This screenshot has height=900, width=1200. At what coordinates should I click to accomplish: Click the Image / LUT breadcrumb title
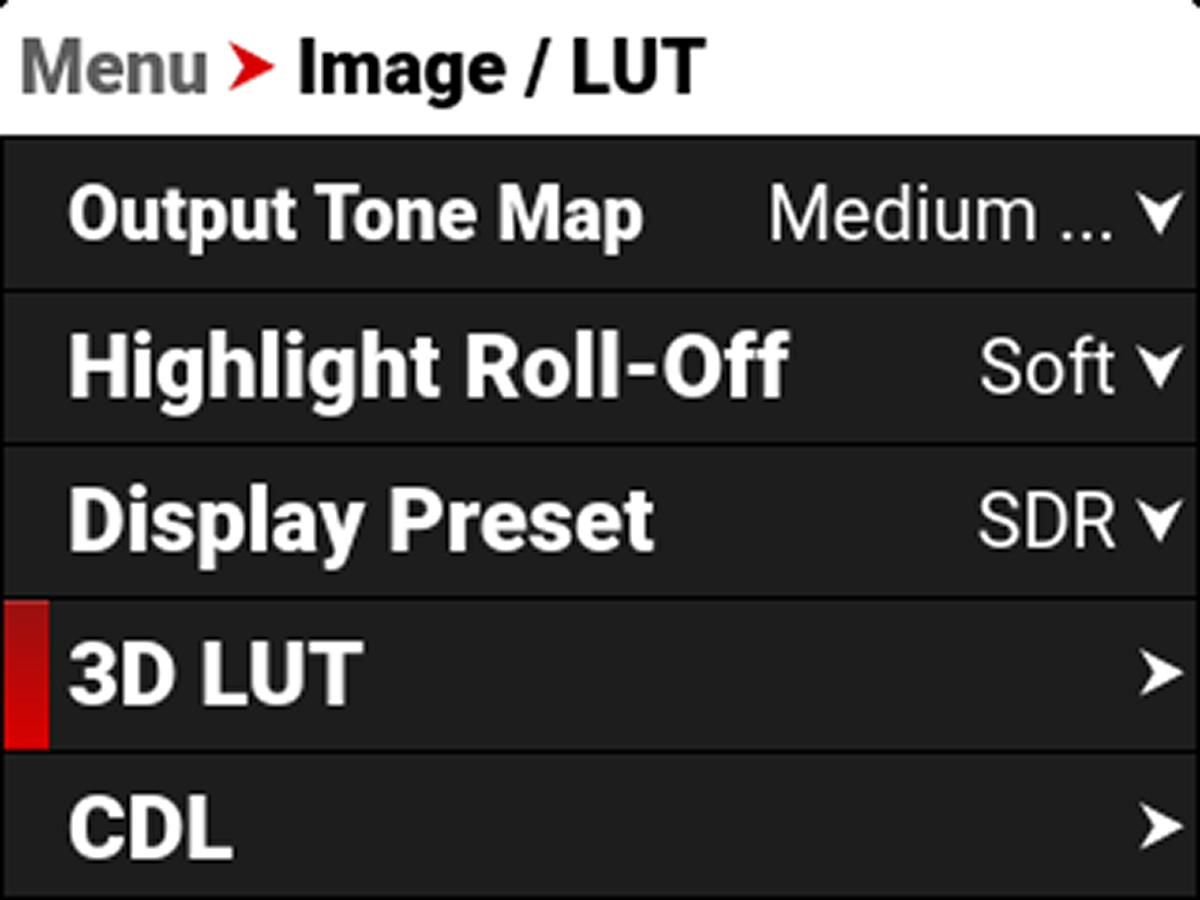500,65
